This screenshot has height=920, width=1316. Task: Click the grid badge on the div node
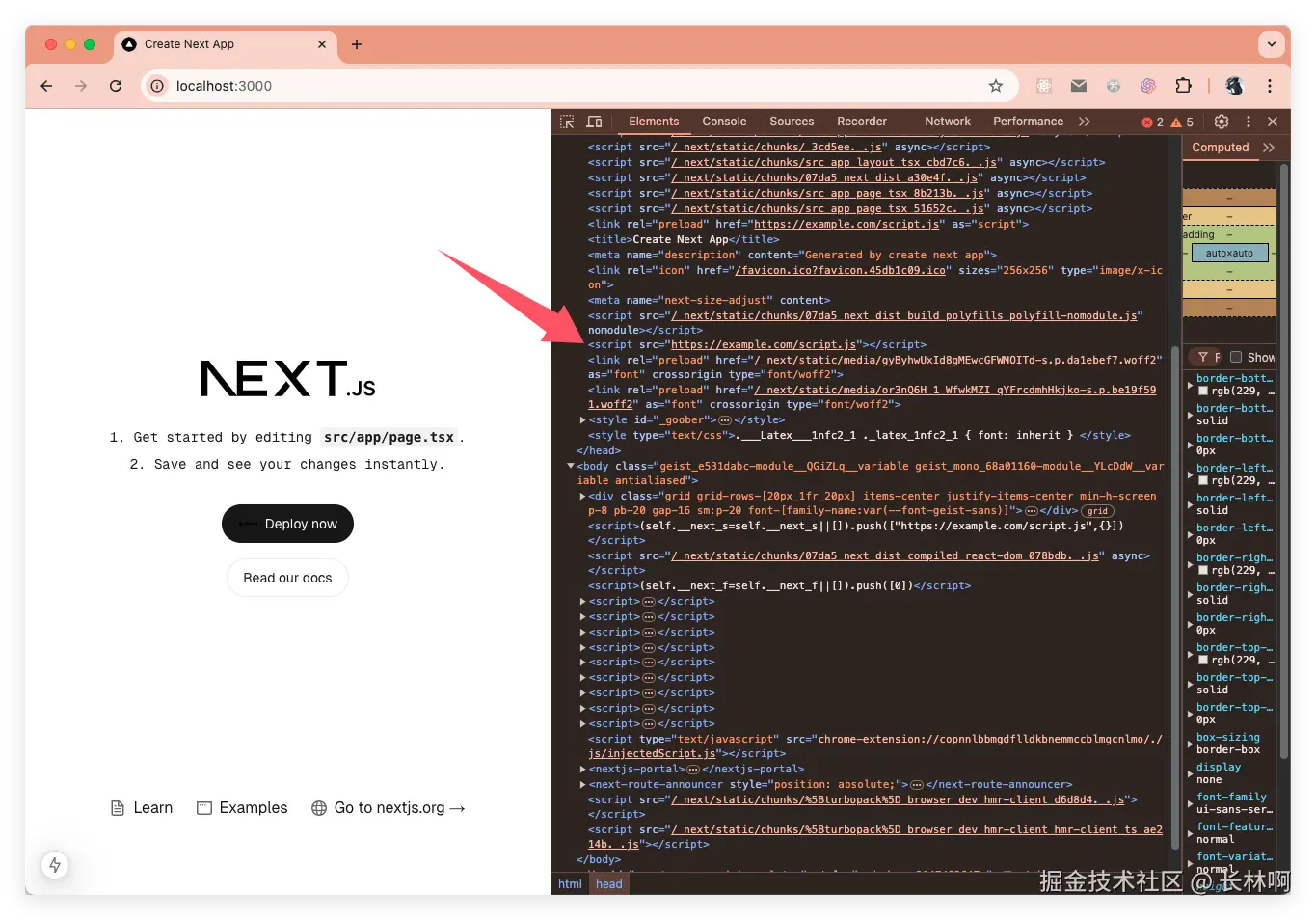[1098, 511]
